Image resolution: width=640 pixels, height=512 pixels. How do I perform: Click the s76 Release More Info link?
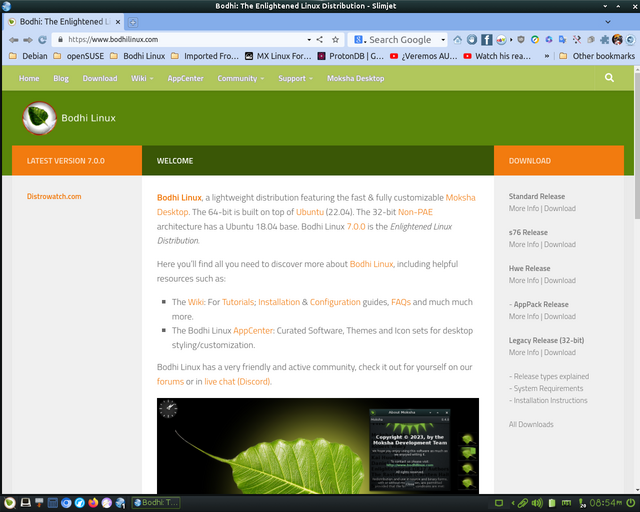click(524, 245)
